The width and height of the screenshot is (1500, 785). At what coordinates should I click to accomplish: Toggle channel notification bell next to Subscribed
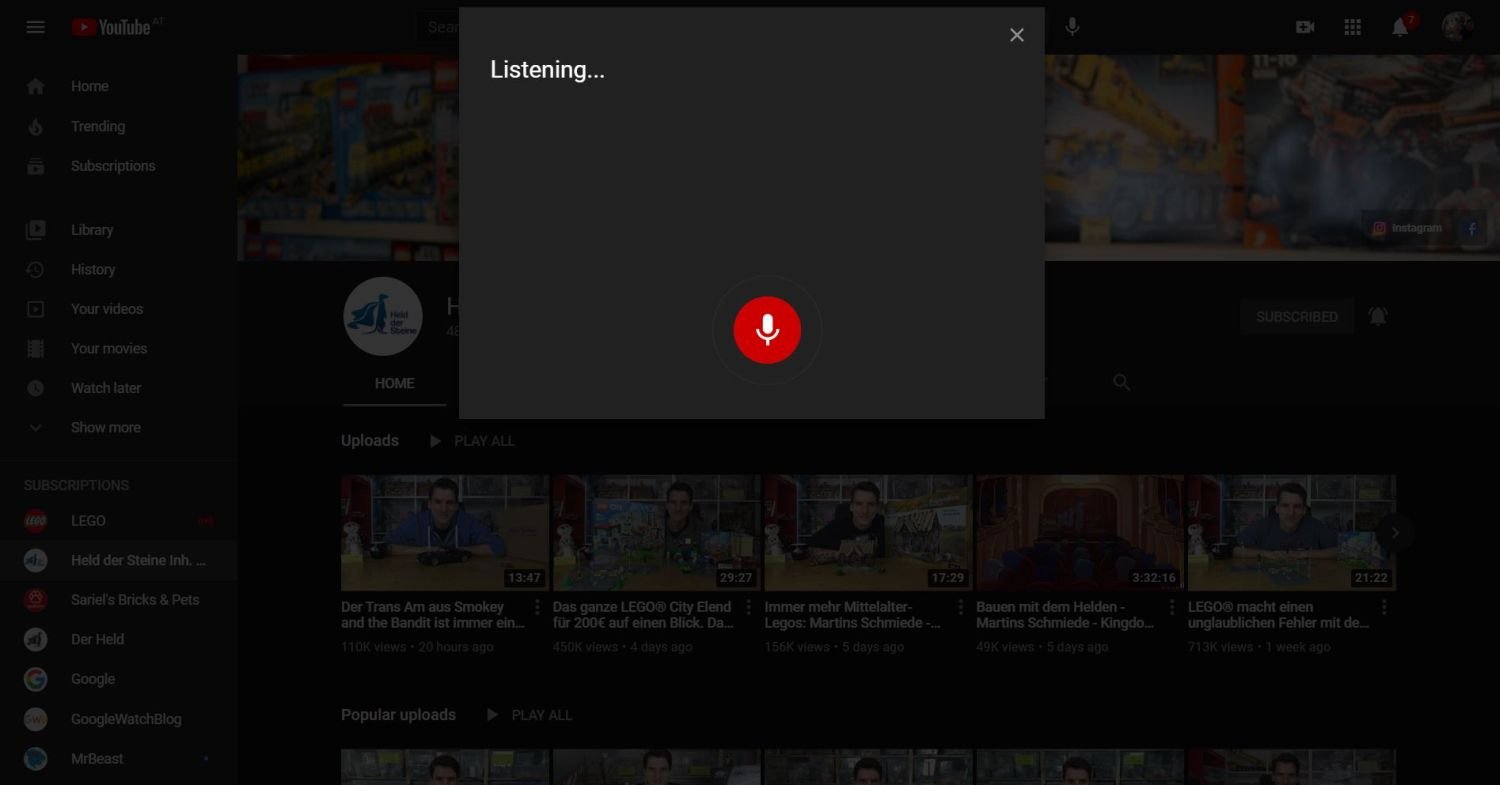tap(1378, 317)
